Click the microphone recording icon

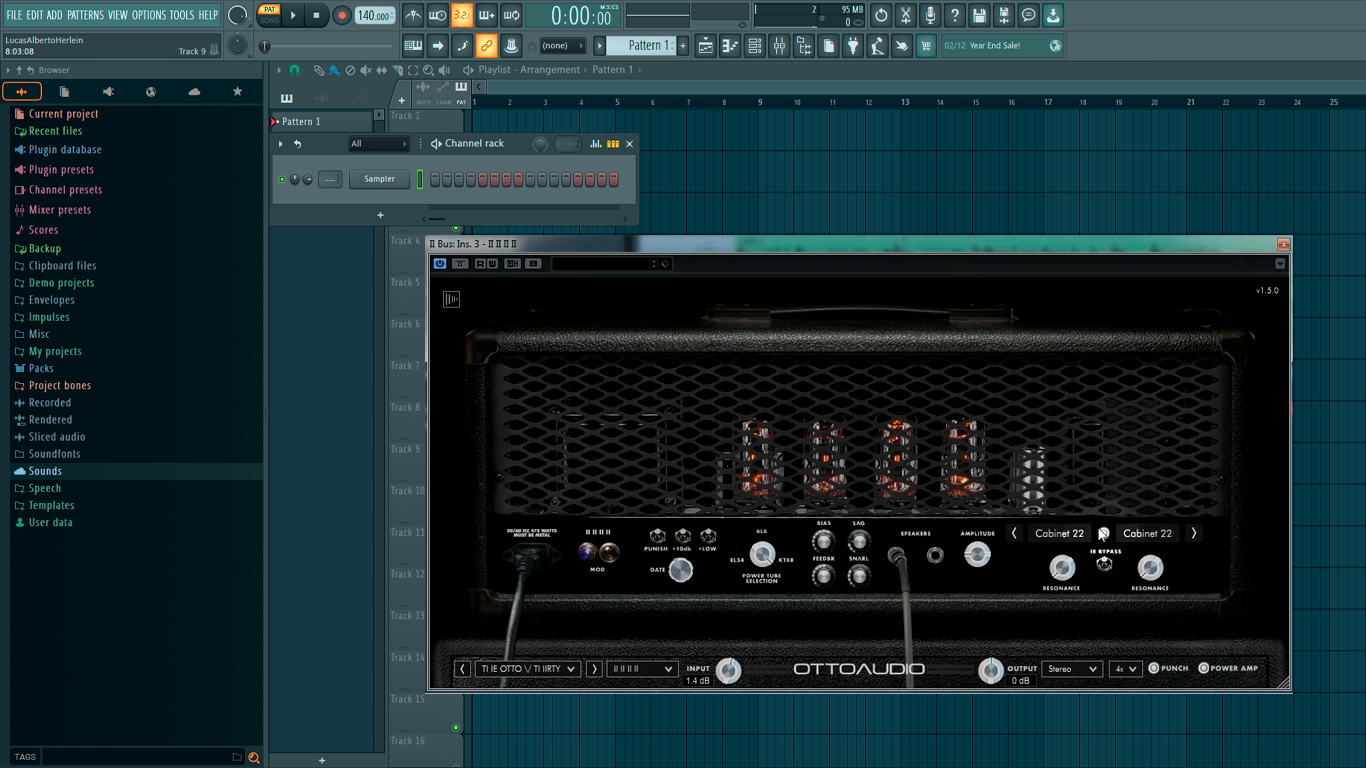click(930, 15)
